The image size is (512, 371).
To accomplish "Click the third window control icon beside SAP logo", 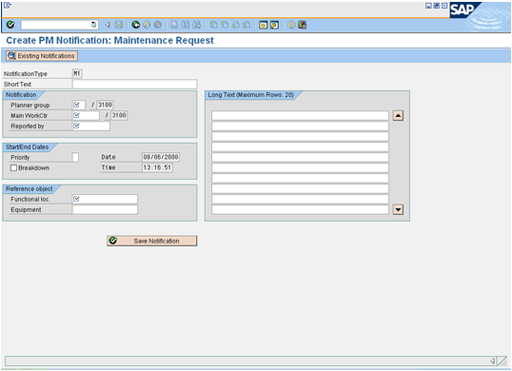I will tap(444, 6).
